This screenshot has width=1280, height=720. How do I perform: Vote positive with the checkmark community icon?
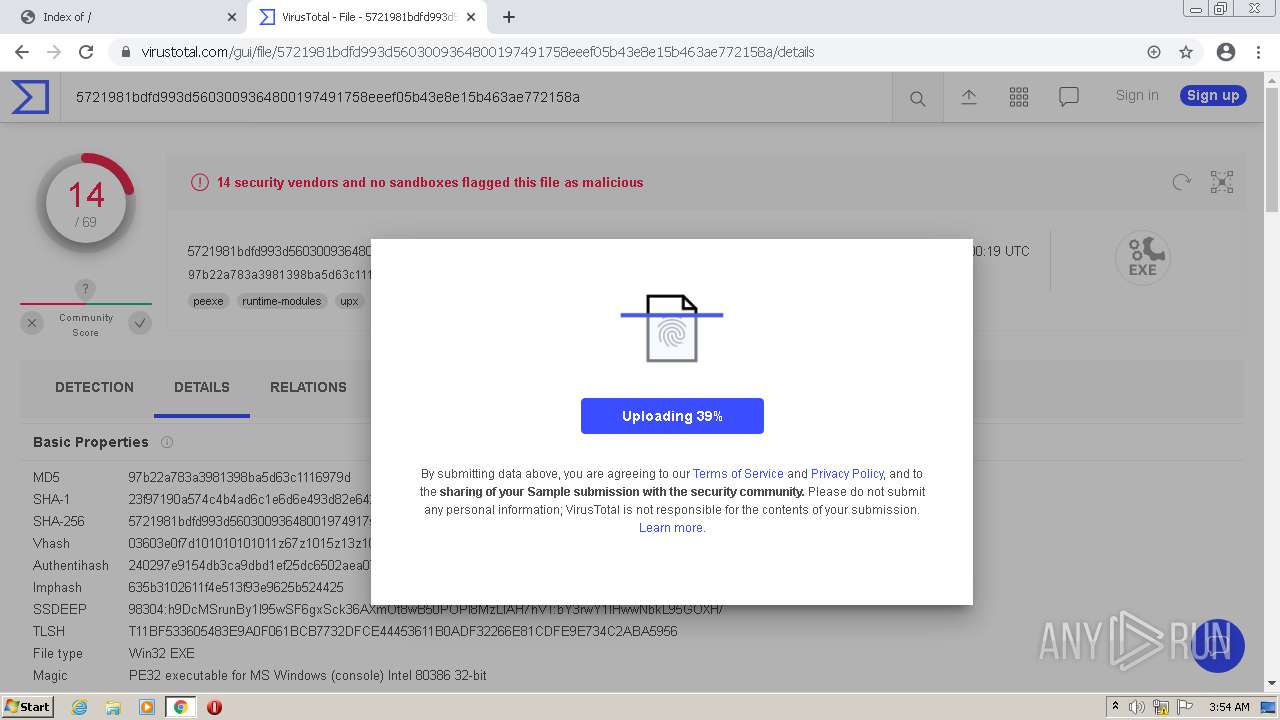140,323
